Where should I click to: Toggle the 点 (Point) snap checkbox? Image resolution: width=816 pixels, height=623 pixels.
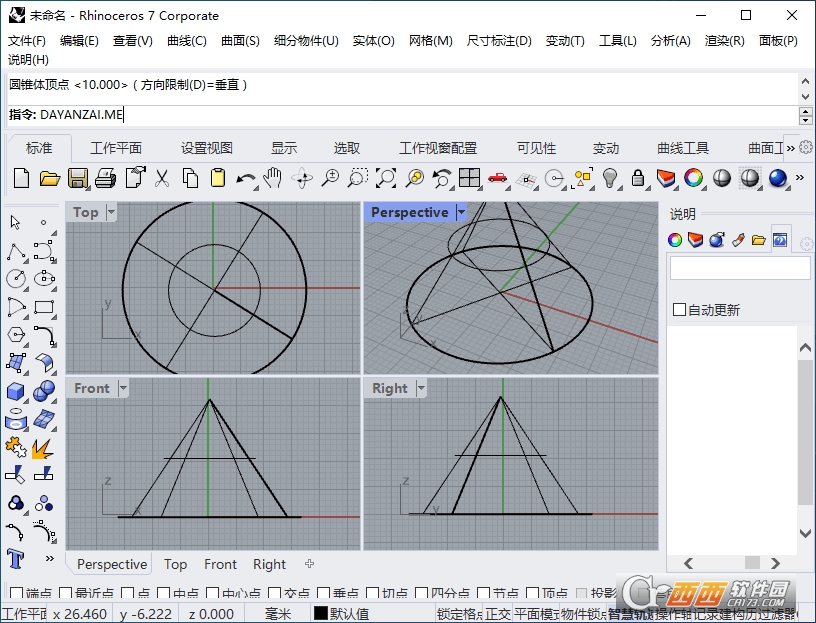tap(127, 593)
